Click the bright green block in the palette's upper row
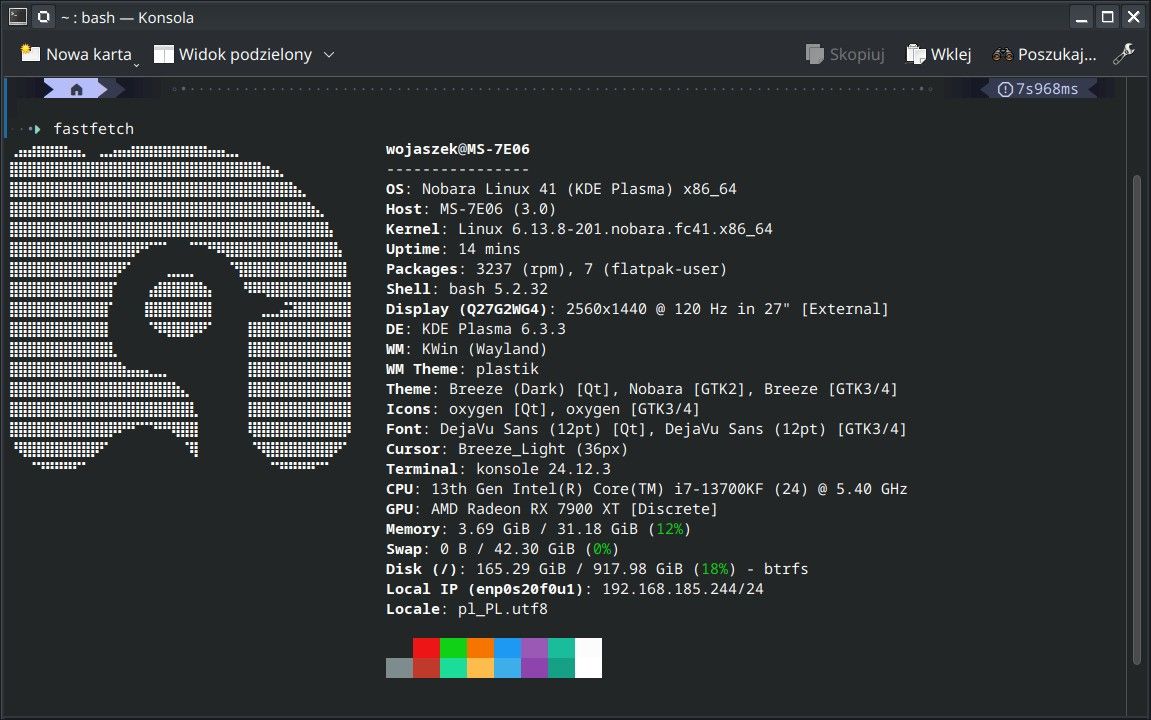This screenshot has height=720, width=1151. click(454, 648)
